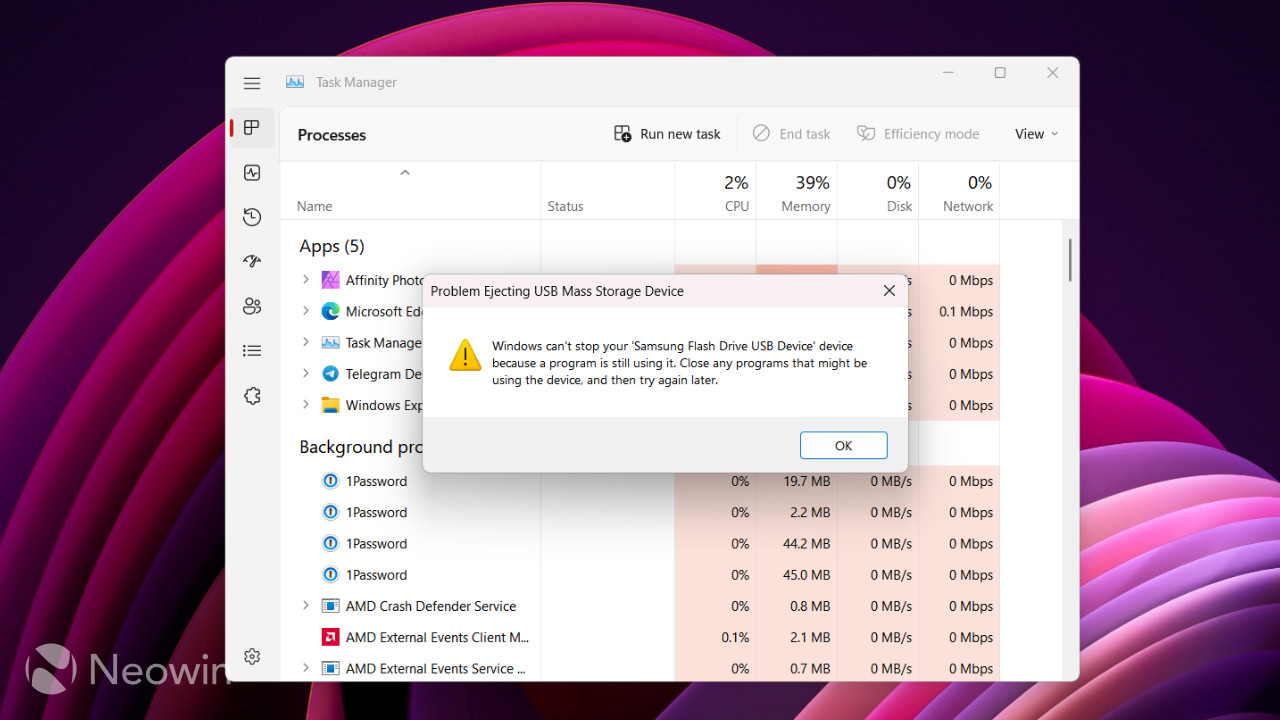Sort processes by the Network column

968,206
